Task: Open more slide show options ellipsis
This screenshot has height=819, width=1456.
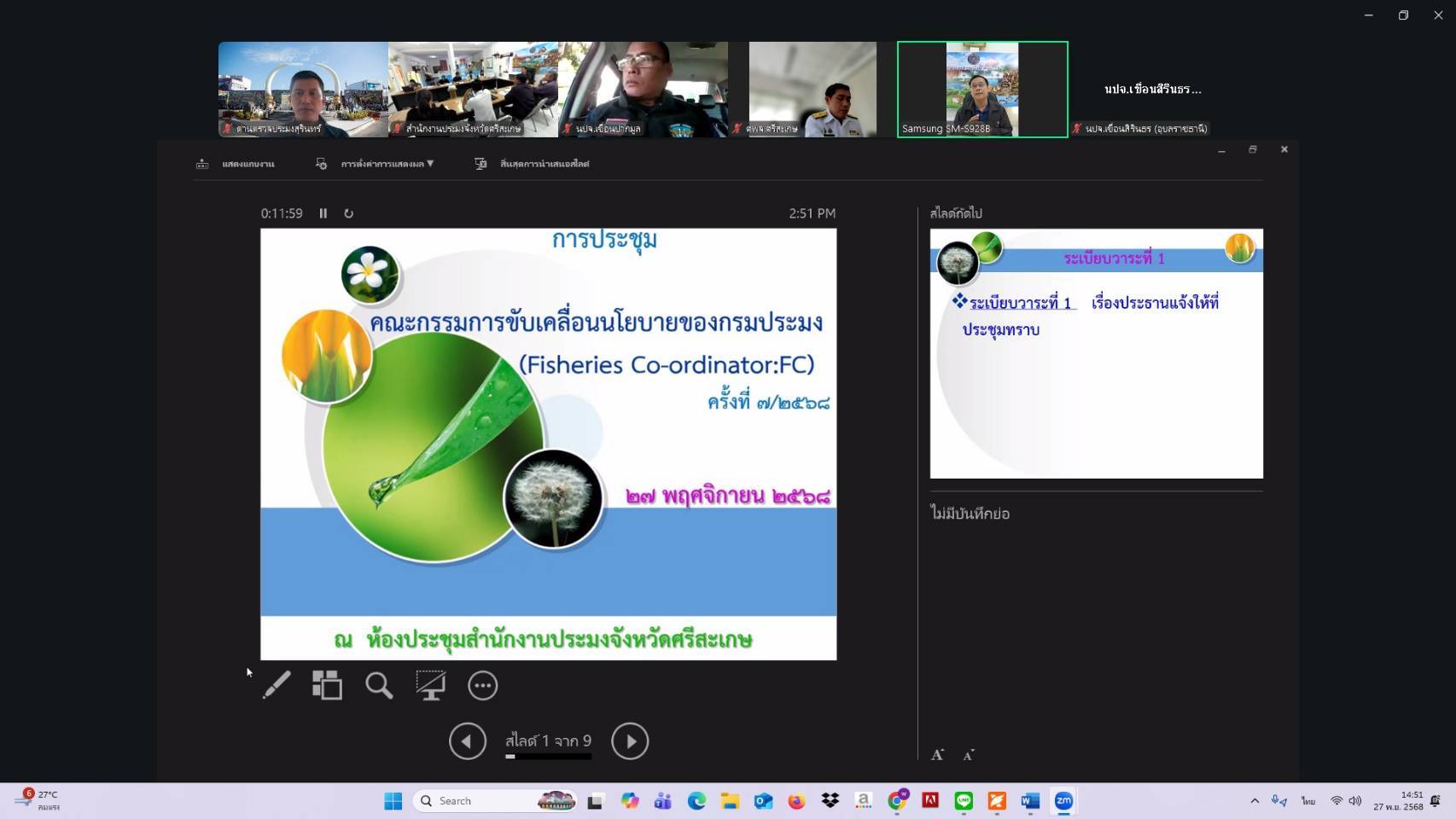Action: (482, 685)
